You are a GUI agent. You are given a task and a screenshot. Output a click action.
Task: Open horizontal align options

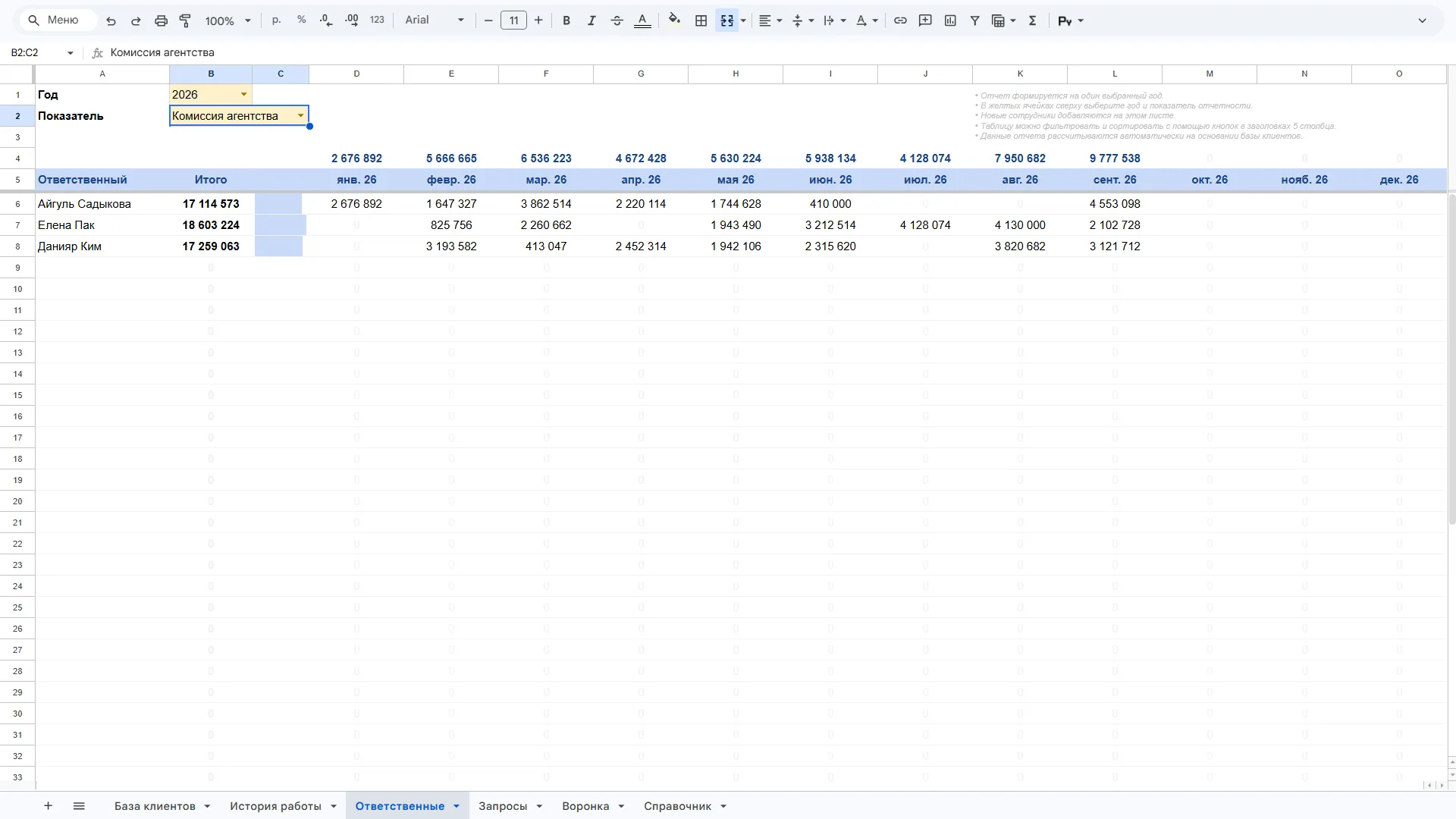coord(770,20)
